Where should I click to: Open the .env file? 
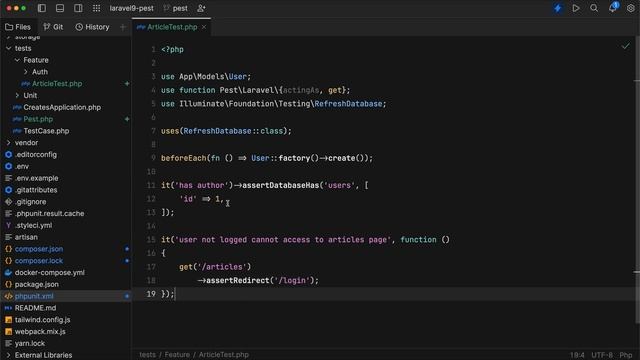(x=22, y=167)
